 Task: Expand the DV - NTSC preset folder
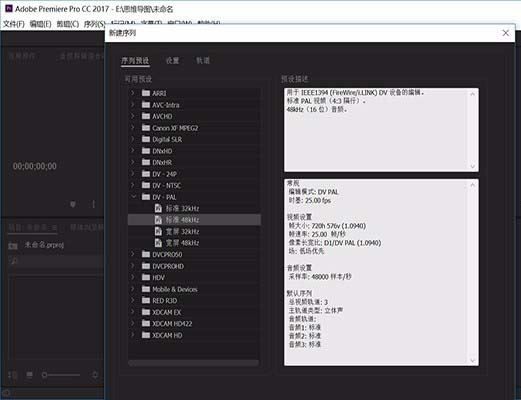133,185
